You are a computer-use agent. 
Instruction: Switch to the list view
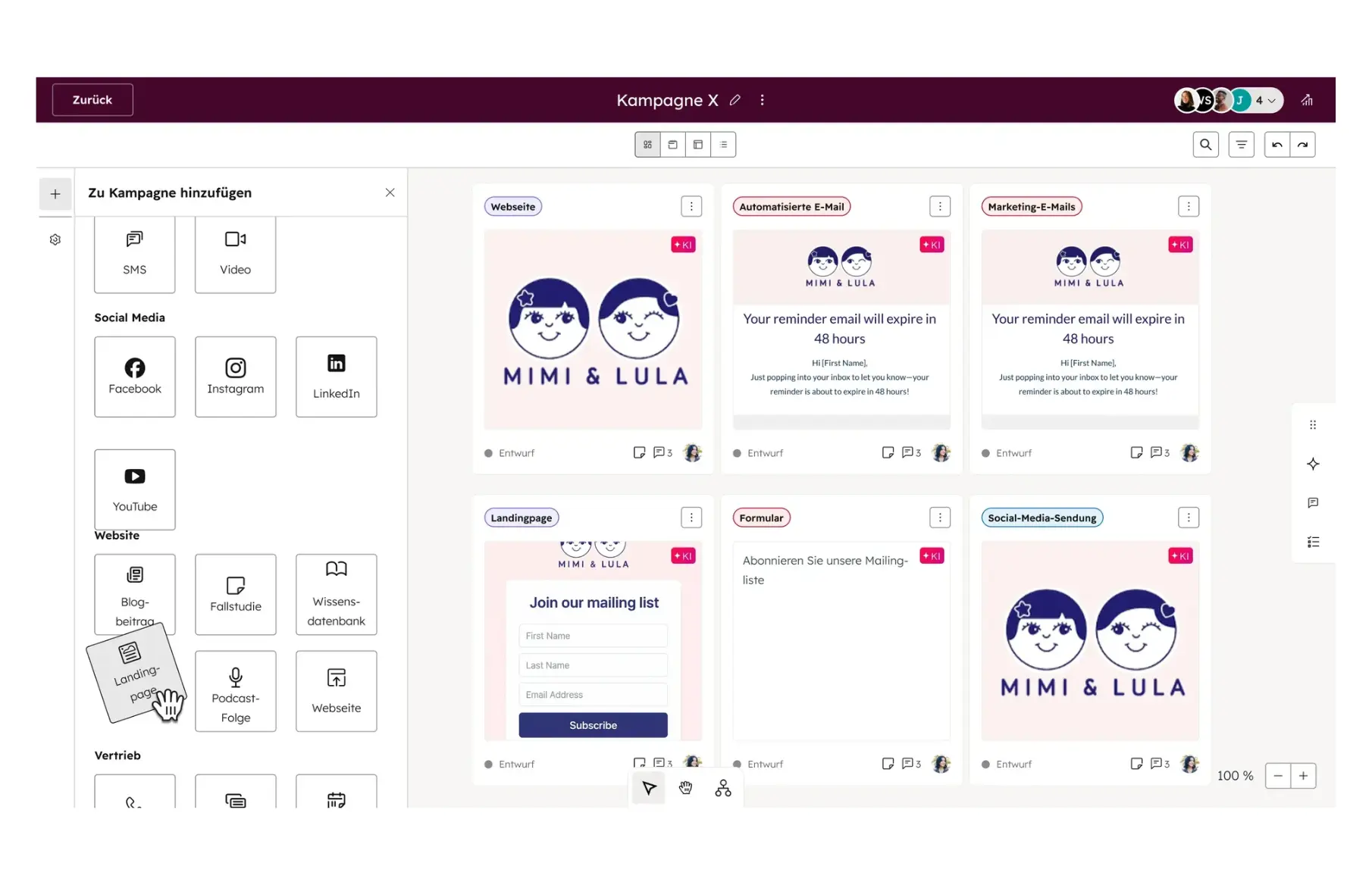click(723, 145)
